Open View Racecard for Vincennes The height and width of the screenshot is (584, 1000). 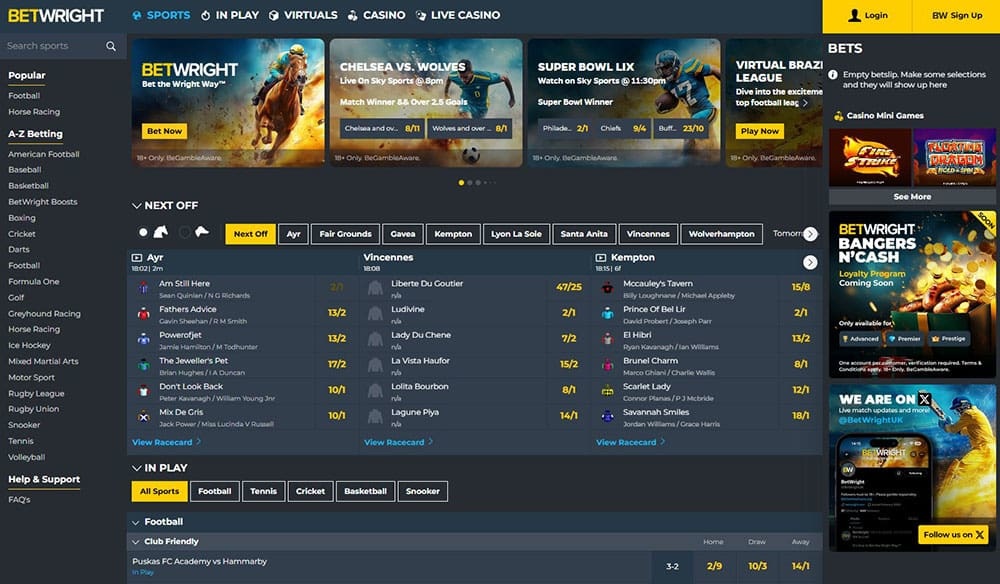click(x=399, y=442)
